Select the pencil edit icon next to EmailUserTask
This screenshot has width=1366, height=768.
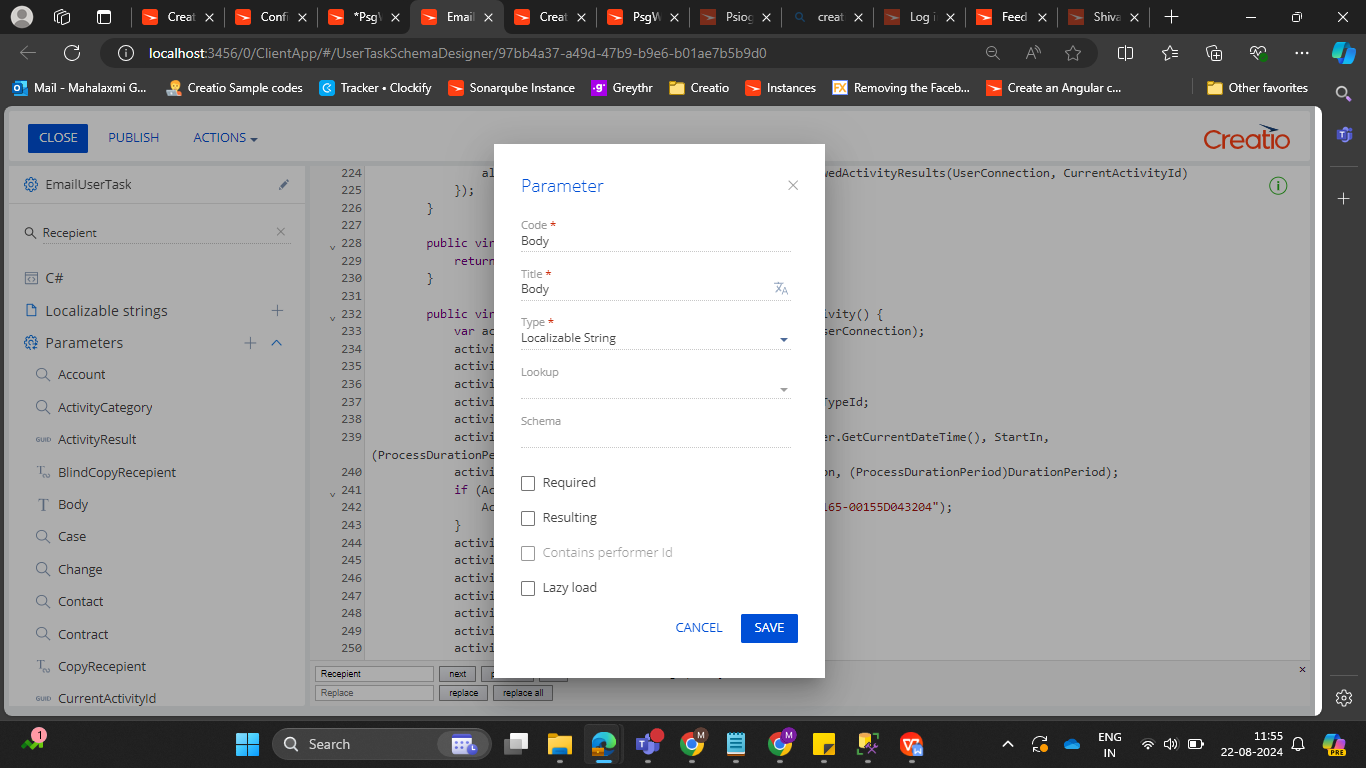284,184
